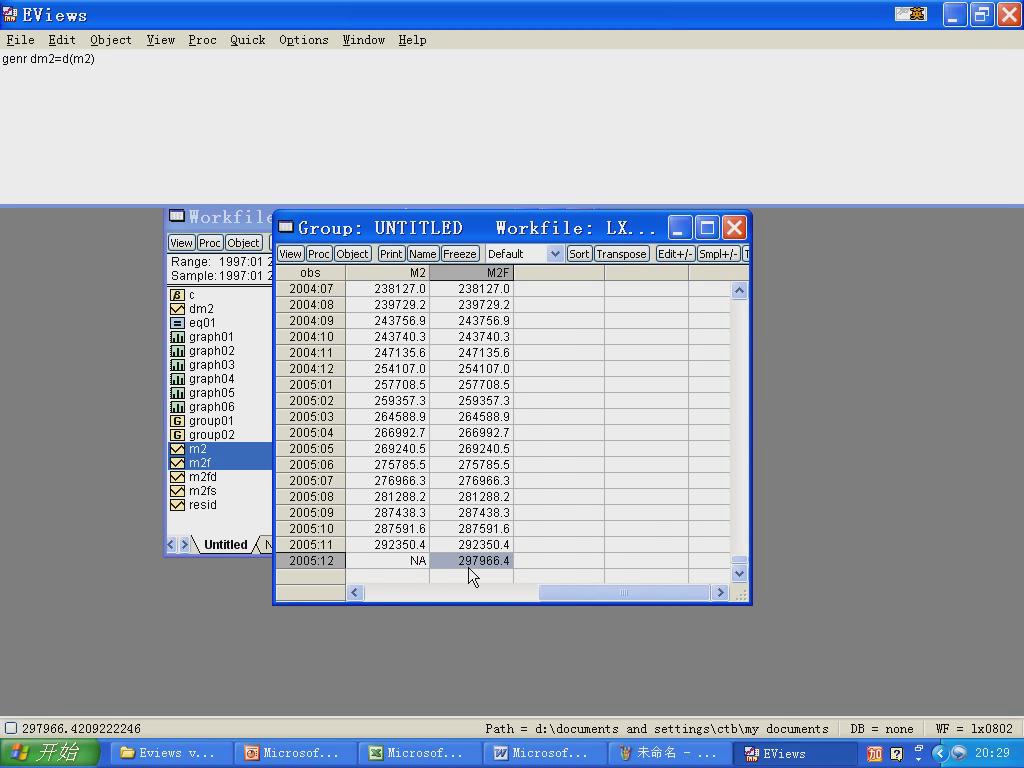Open the Default display dropdown
The image size is (1024, 768).
(x=554, y=254)
